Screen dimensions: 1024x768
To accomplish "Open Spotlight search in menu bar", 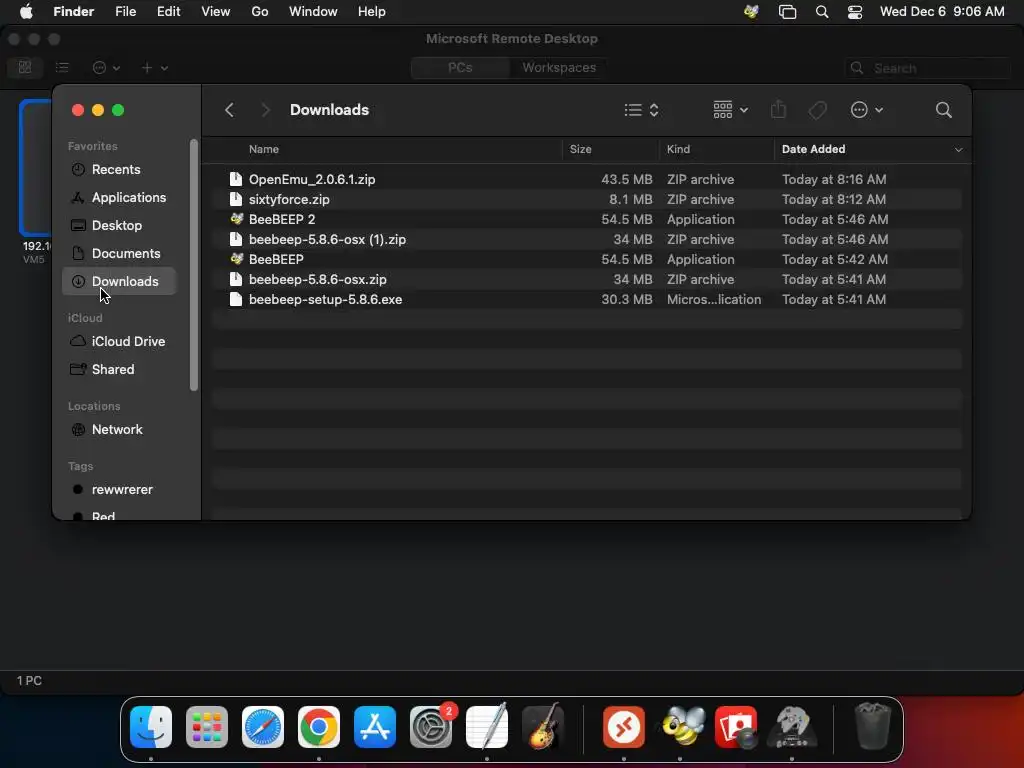I will pyautogui.click(x=822, y=12).
